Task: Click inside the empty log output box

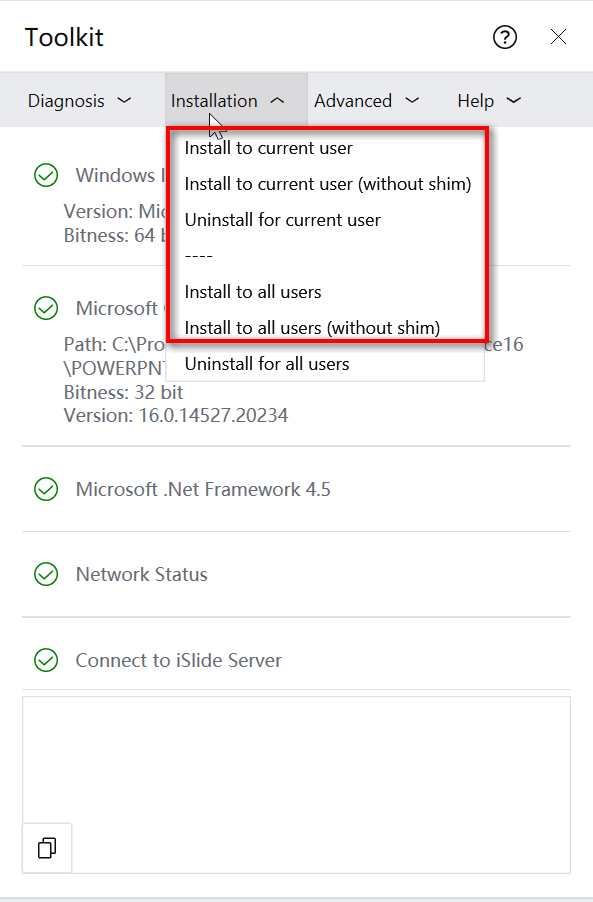Action: click(296, 785)
